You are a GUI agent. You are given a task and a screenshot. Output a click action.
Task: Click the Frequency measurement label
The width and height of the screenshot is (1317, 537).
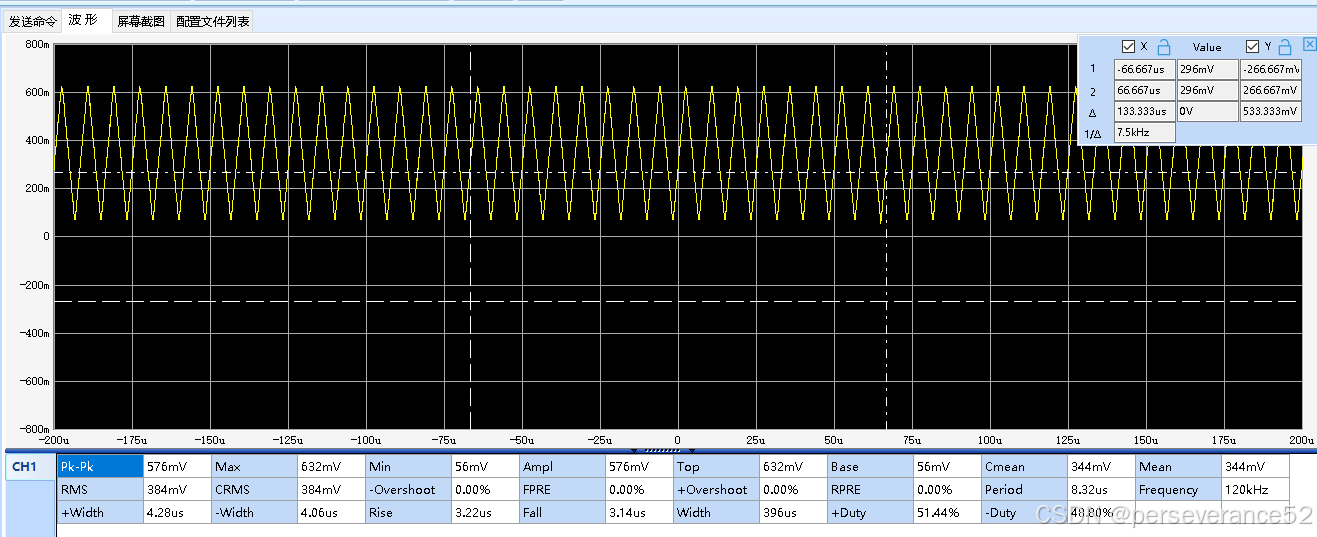click(1179, 490)
